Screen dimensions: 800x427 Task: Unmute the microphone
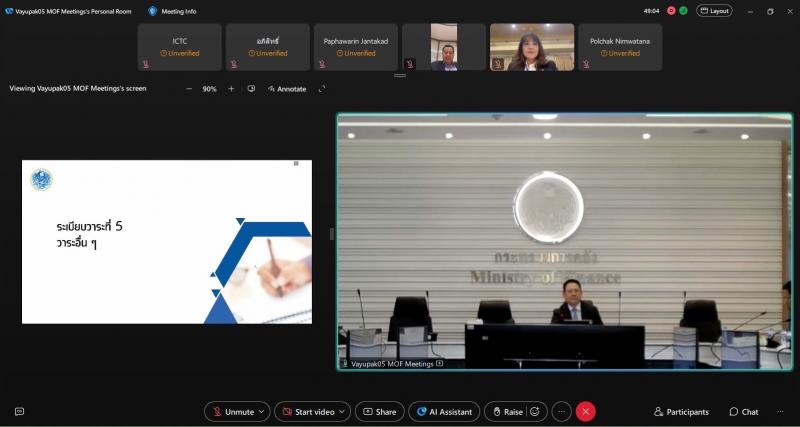pyautogui.click(x=232, y=412)
